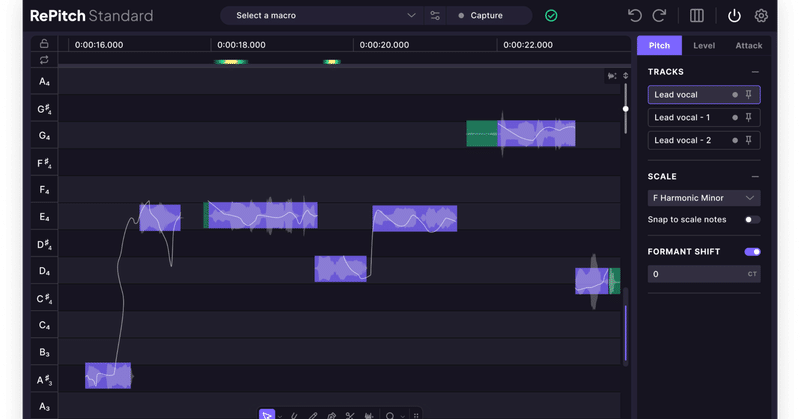
Task: Select the note block on A#3
Action: pos(108,376)
